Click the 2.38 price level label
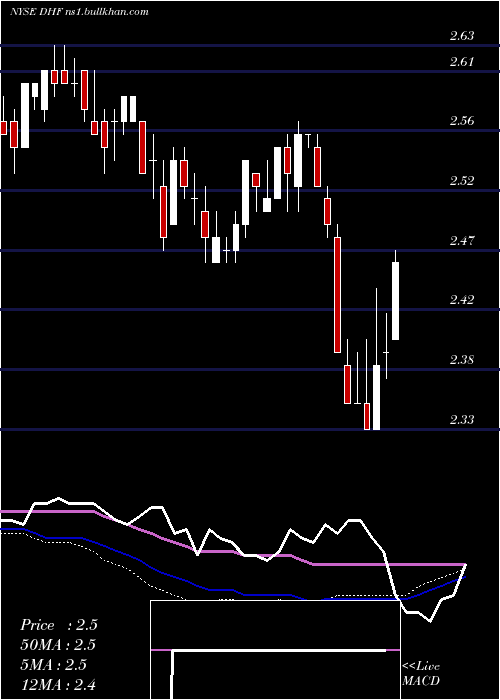The height and width of the screenshot is (700, 500). coord(462,360)
